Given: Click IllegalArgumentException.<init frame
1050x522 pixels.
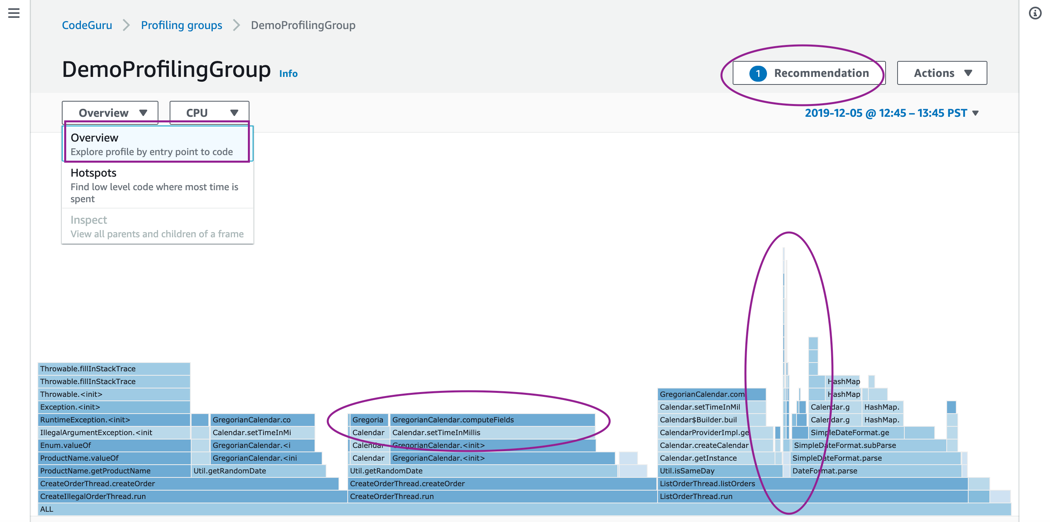Looking at the screenshot, I should [x=115, y=433].
